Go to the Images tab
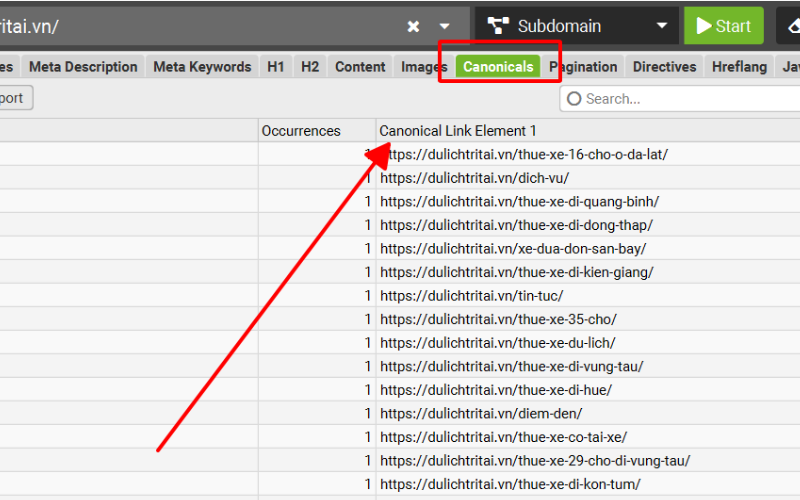800x500 pixels. (423, 67)
